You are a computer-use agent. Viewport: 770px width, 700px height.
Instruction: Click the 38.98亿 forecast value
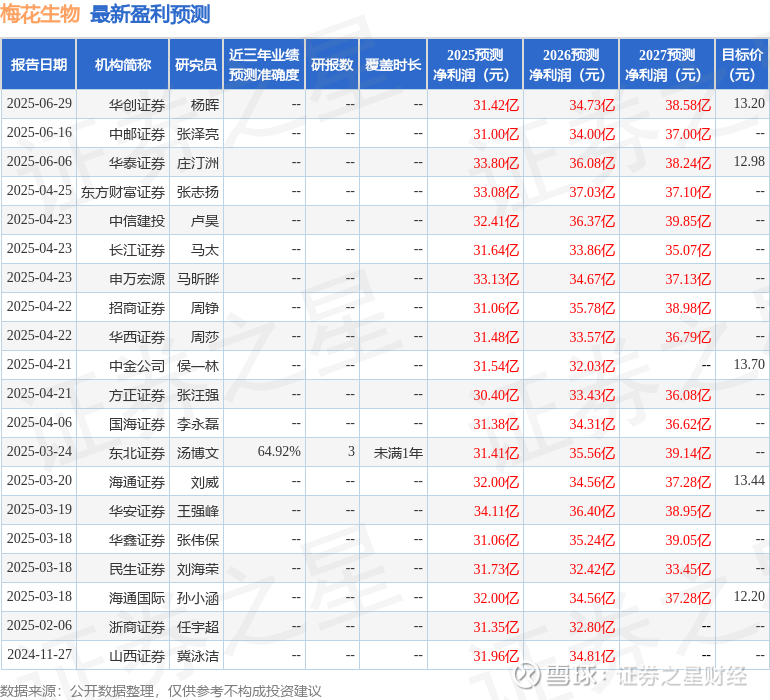[x=688, y=308]
